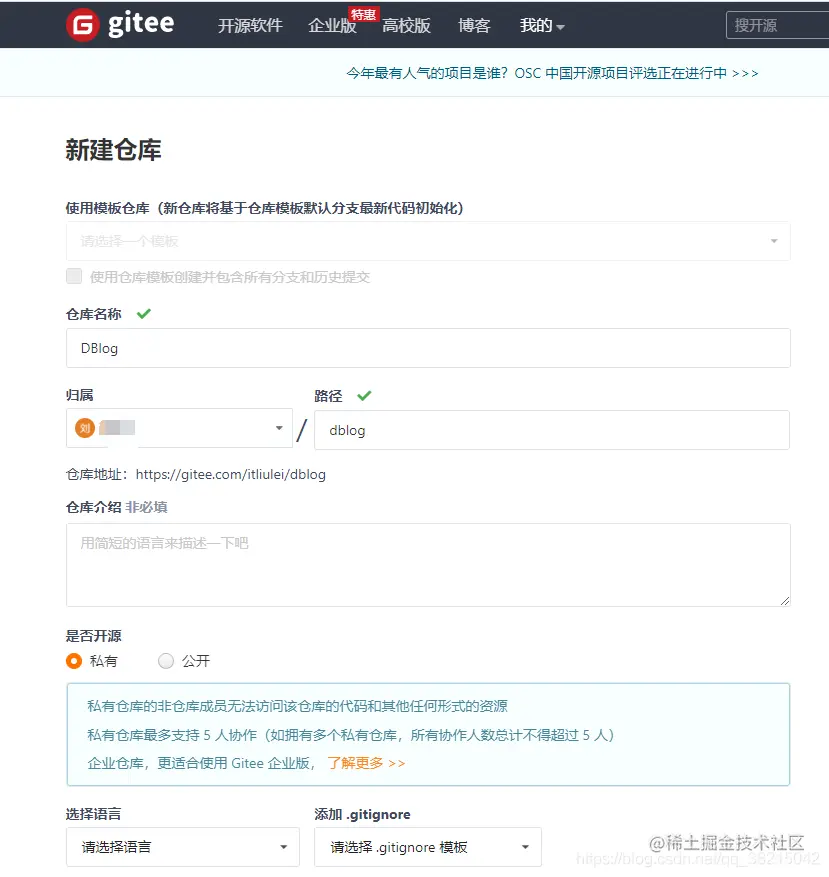
Task: Click the avatar icon inside the 归属 selector
Action: 83,428
